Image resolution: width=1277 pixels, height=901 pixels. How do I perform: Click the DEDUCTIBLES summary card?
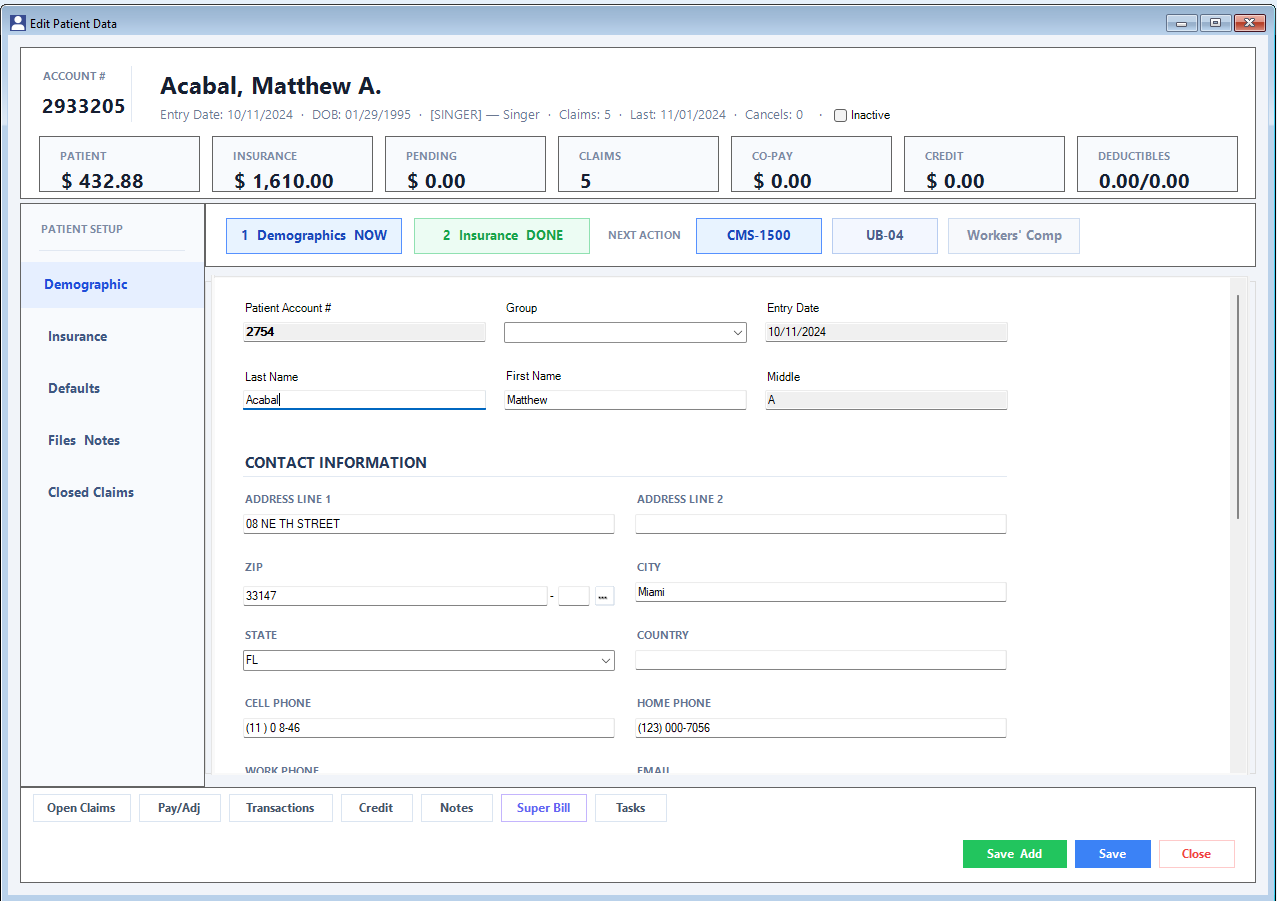point(1157,164)
